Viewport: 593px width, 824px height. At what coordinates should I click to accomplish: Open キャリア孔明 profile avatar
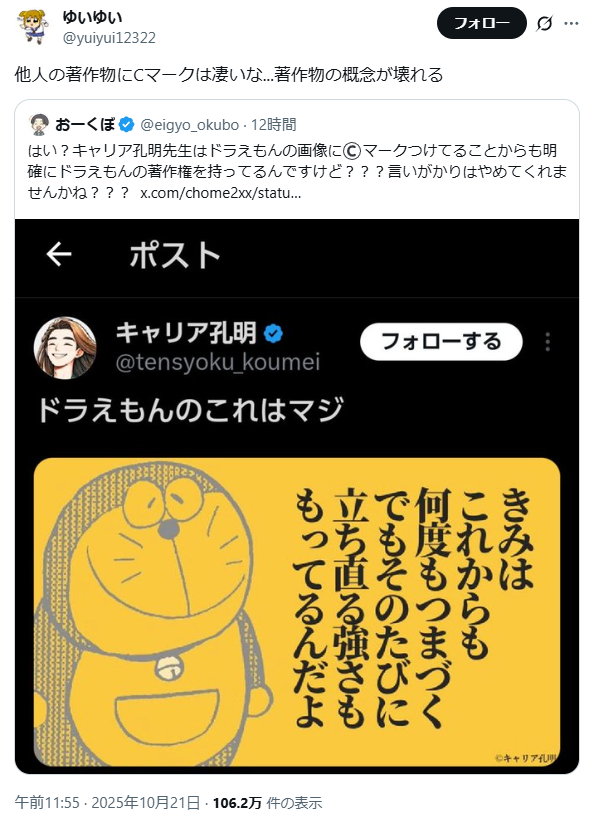[x=65, y=348]
